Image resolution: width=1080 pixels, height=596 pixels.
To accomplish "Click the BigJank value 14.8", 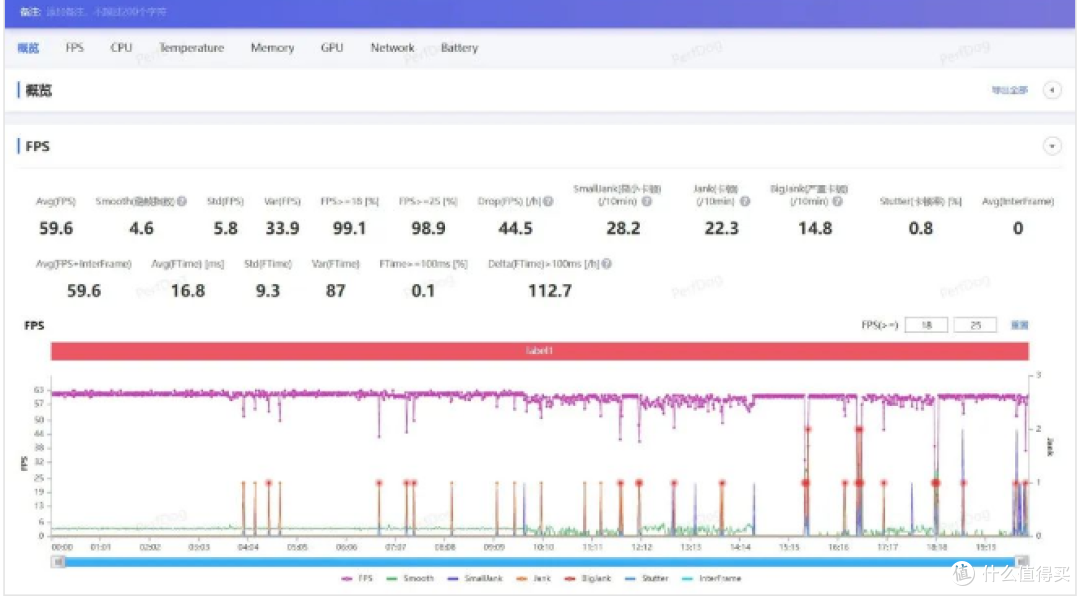I will click(x=815, y=228).
